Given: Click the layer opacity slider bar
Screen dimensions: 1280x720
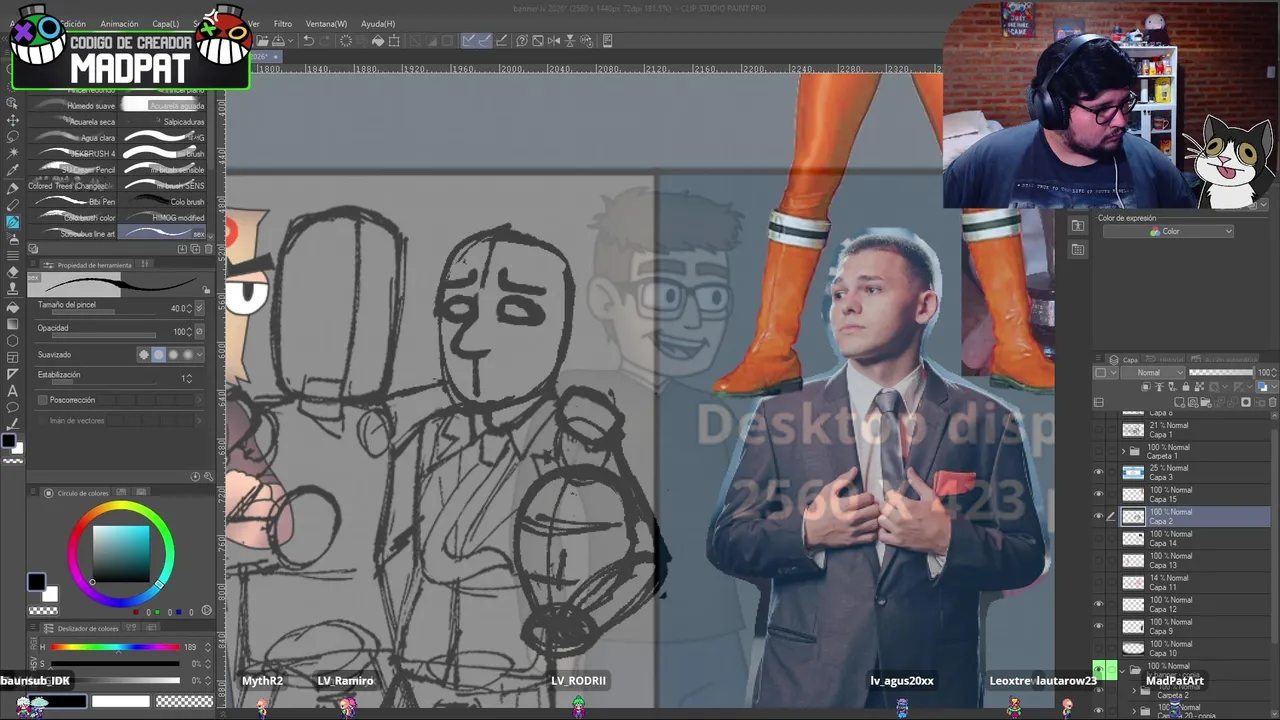Looking at the screenshot, I should pos(1220,373).
